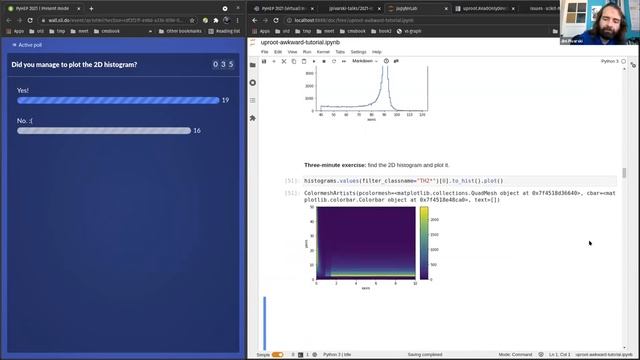Click the notebook vertical scrollbar thumb

(x=624, y=173)
